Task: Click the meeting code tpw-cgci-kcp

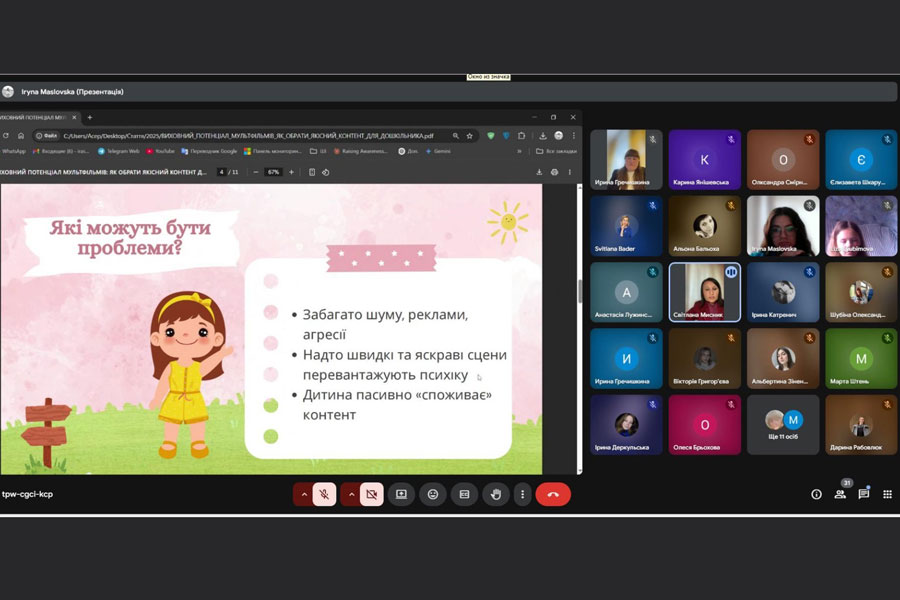Action: coord(28,494)
